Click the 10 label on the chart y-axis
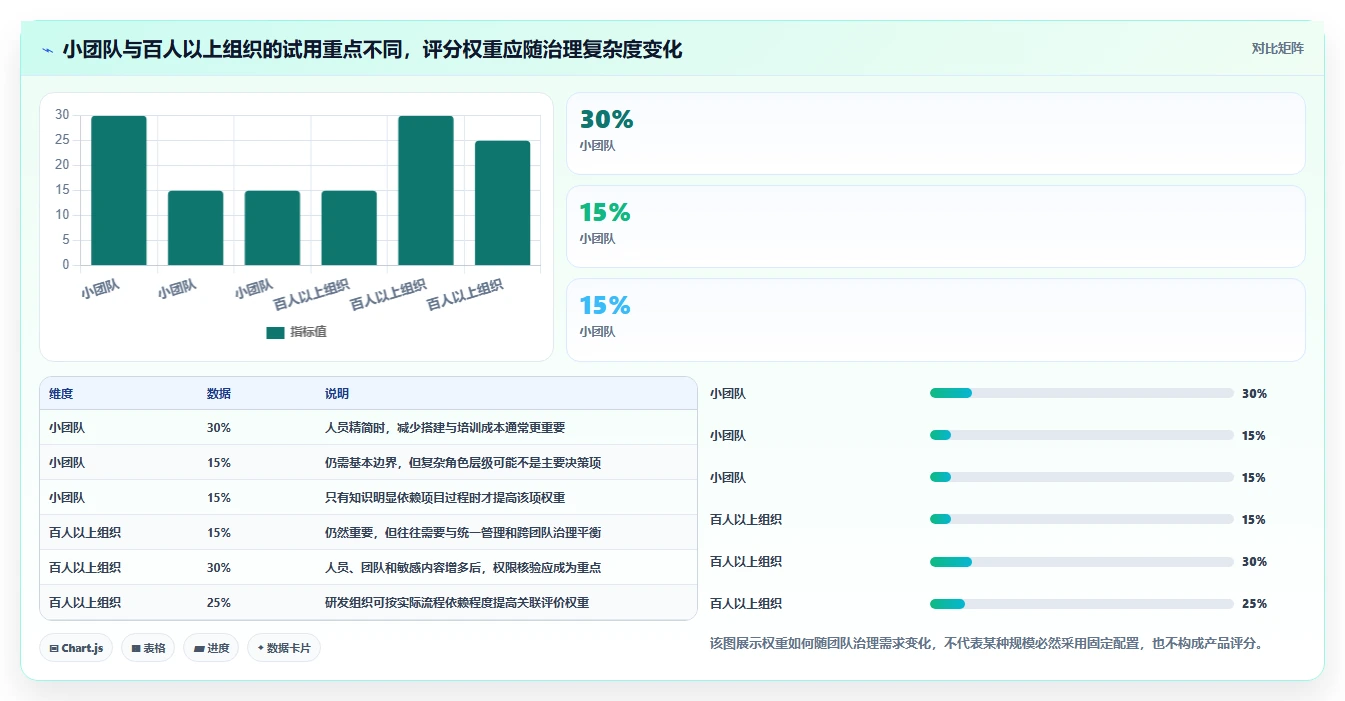1345x701 pixels. 62,215
